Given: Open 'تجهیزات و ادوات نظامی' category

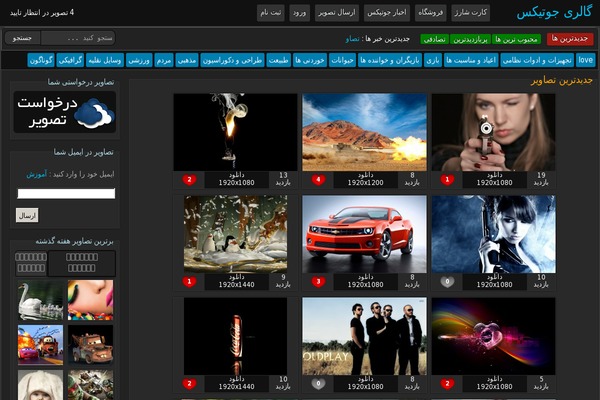Looking at the screenshot, I should [x=537, y=60].
